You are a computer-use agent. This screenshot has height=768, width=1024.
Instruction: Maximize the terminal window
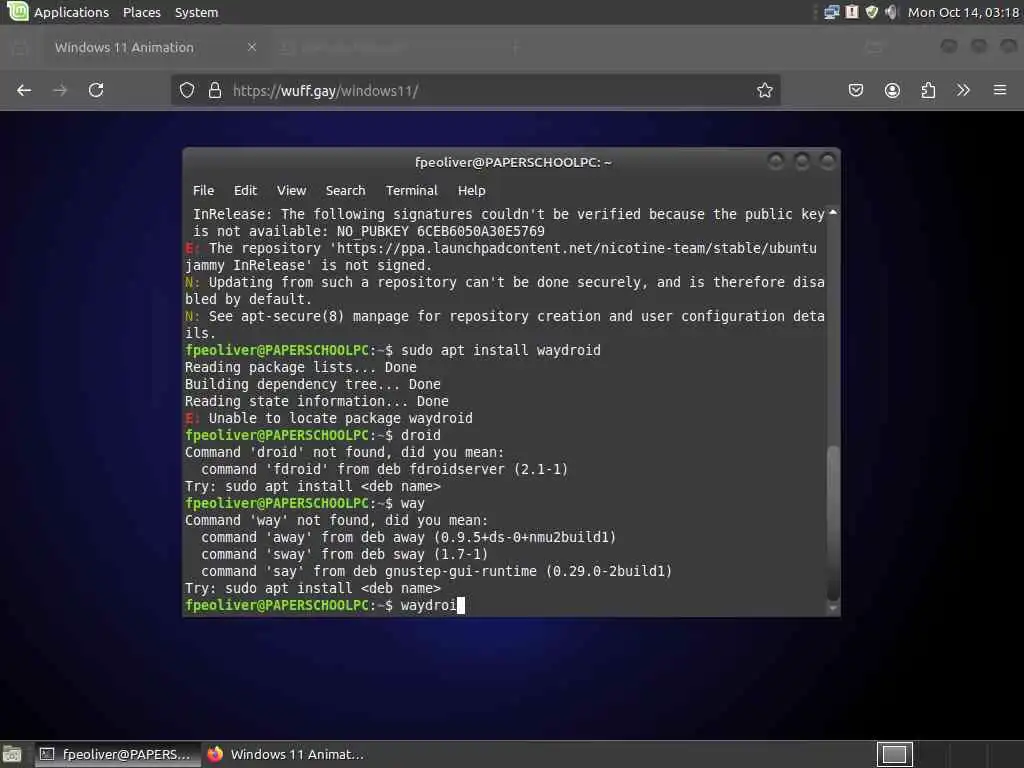click(x=802, y=161)
